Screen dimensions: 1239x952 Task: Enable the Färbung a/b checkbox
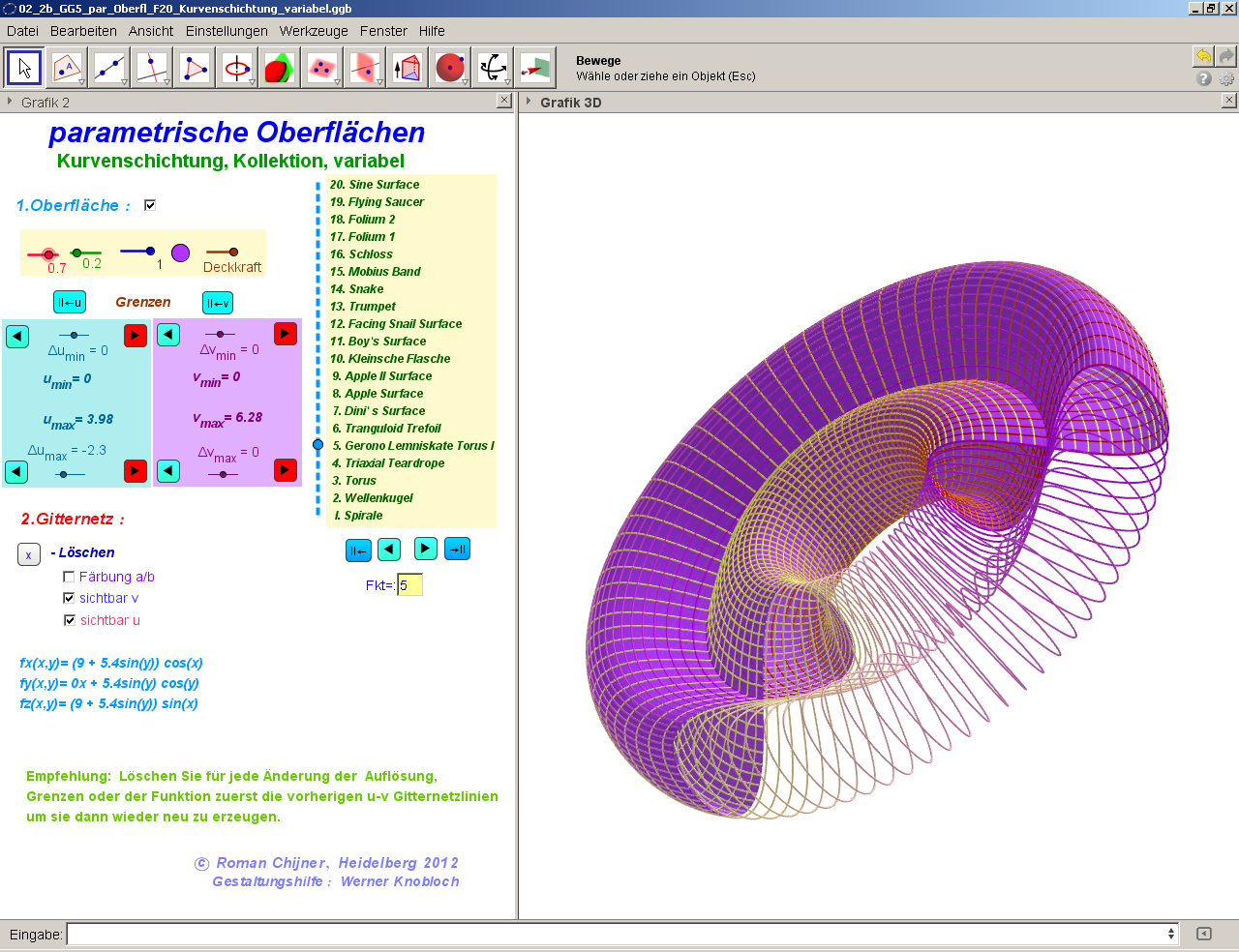click(x=69, y=577)
